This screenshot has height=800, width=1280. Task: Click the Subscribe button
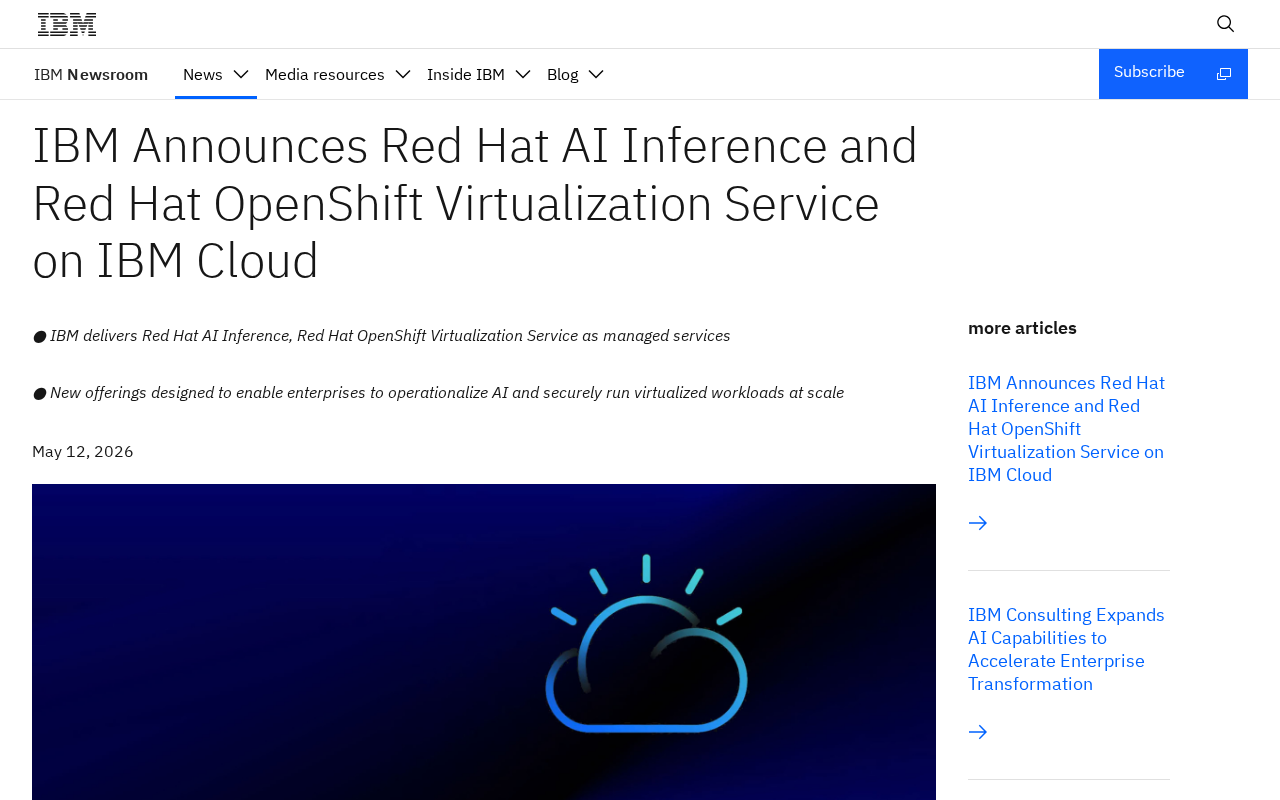(x=1173, y=74)
